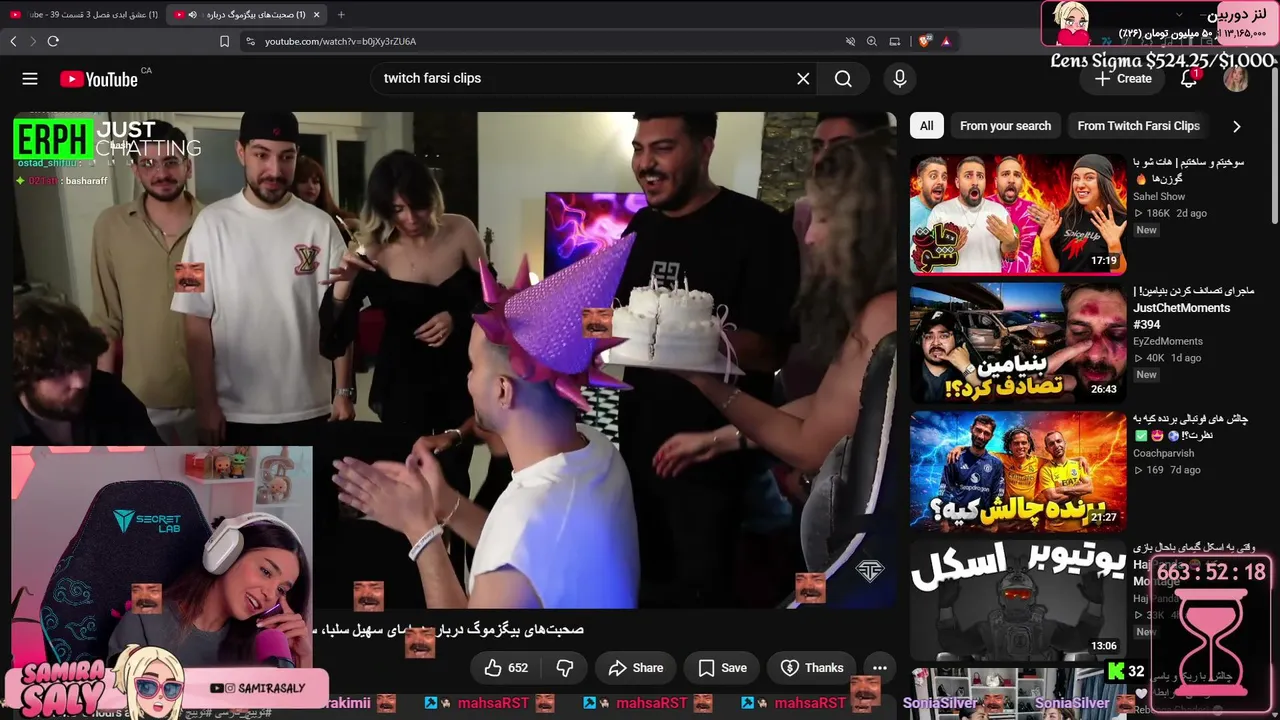Send Thanks to the creator
The height and width of the screenshot is (720, 1280).
(812, 668)
